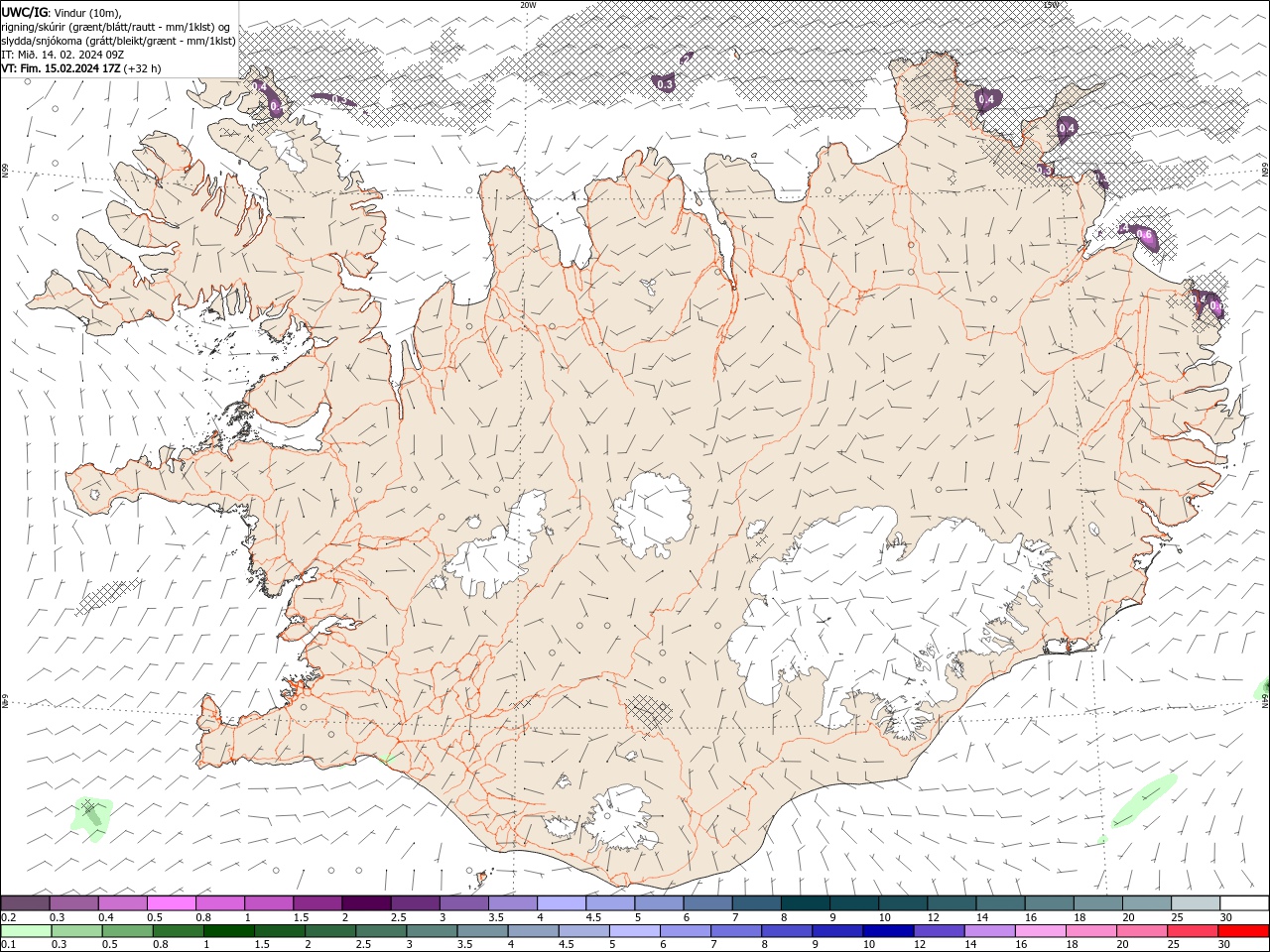Click the valid time line 'VT: Fim. 15.02.2024 17Z (+32 h)'
This screenshot has width=1270, height=952.
[82, 68]
